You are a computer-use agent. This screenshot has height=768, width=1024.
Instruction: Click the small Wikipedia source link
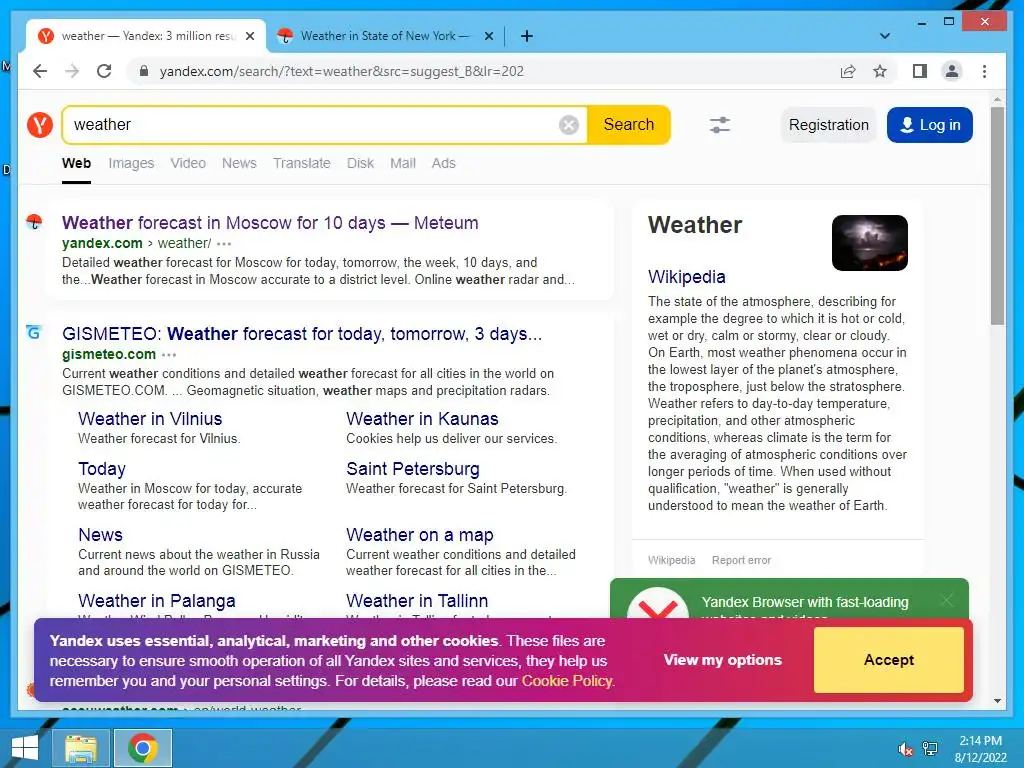tap(671, 560)
